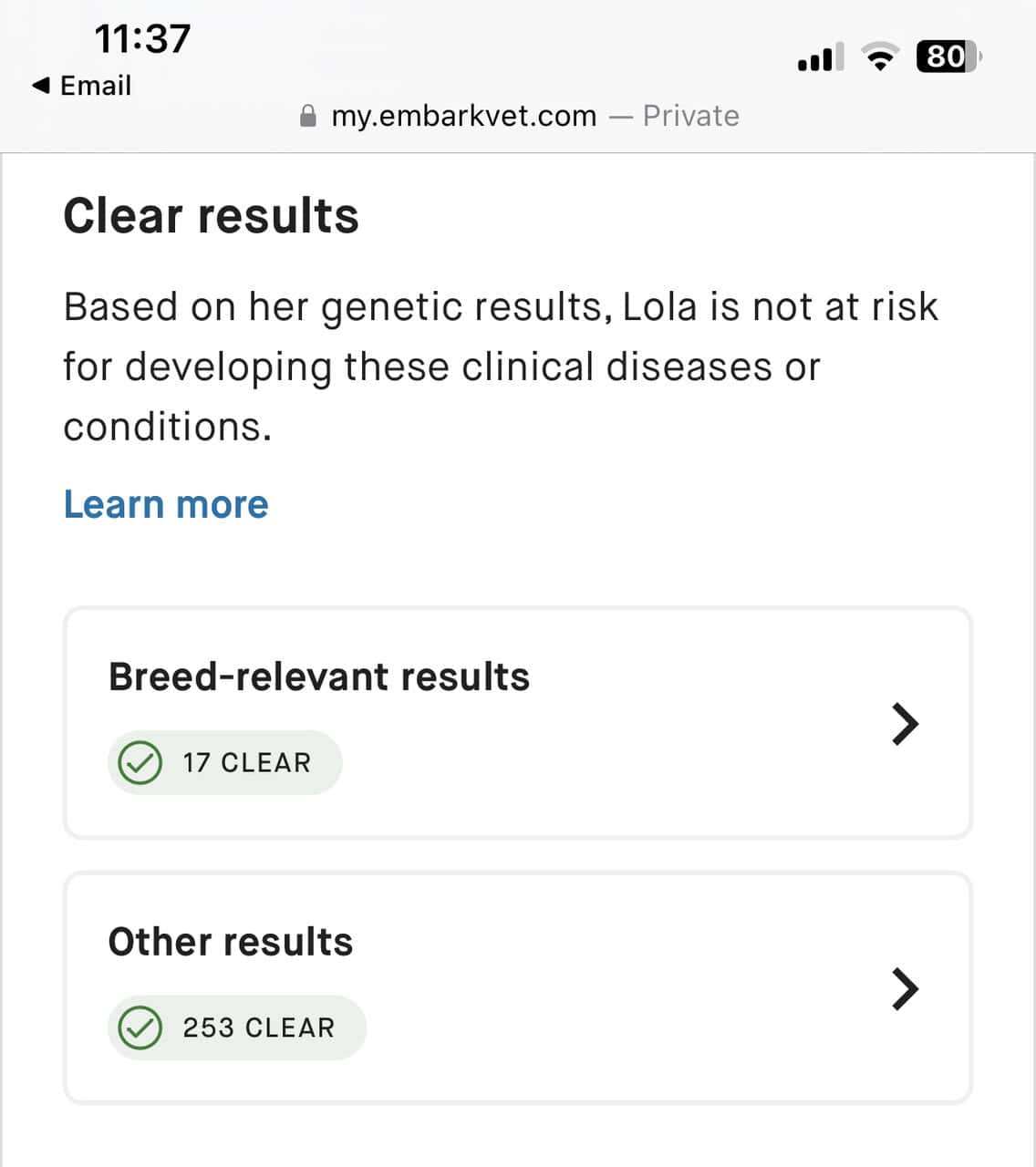The height and width of the screenshot is (1167, 1036).
Task: Tap the green checkmark beside 253 CLEAR
Action: coord(140,1028)
